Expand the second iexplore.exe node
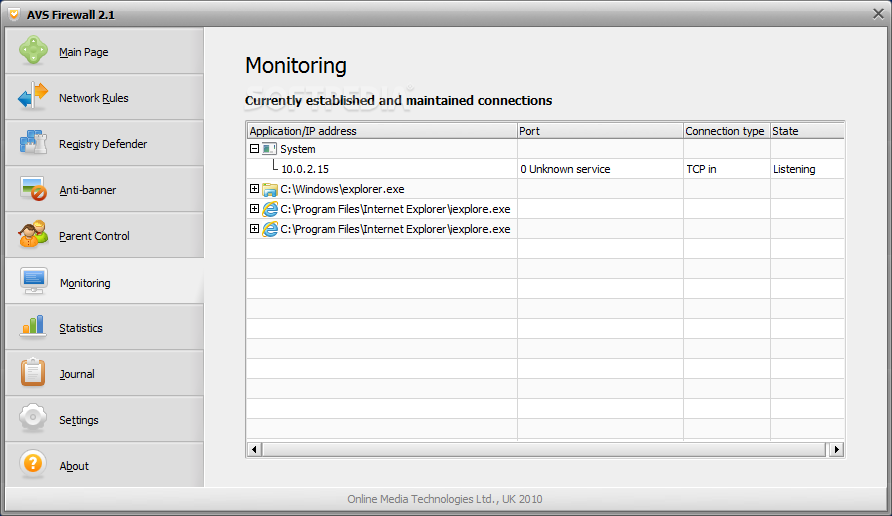This screenshot has height=516, width=892. point(254,228)
